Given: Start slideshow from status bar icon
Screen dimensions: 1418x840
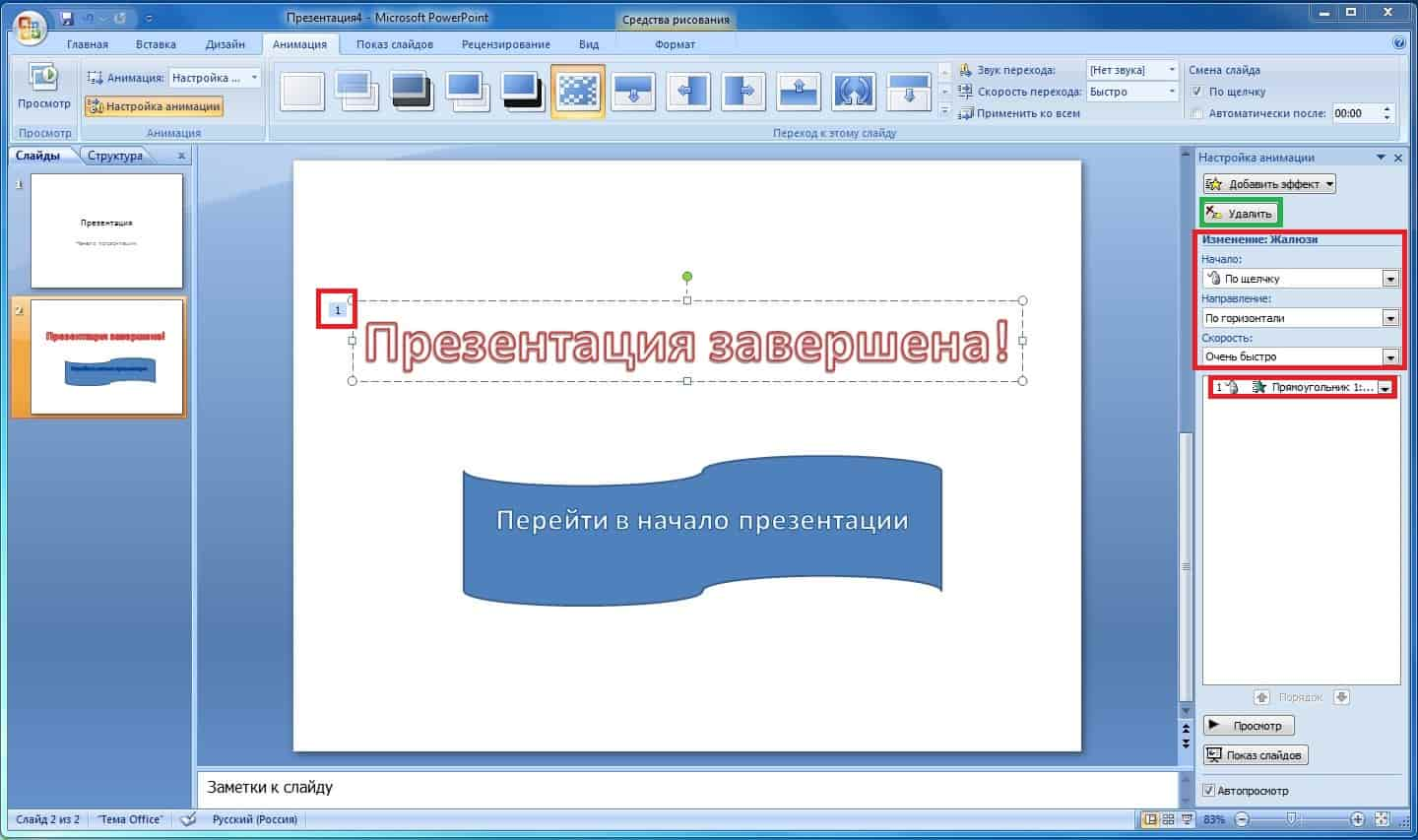Looking at the screenshot, I should pyautogui.click(x=1186, y=819).
